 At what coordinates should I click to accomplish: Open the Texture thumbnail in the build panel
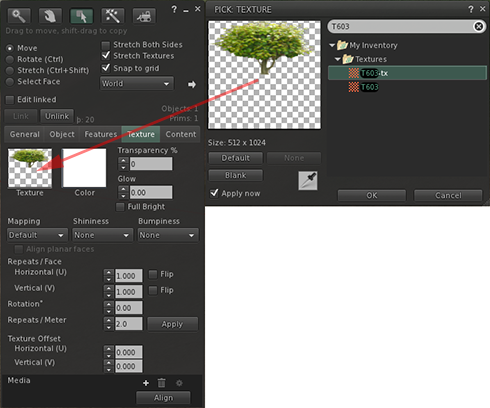(x=30, y=168)
